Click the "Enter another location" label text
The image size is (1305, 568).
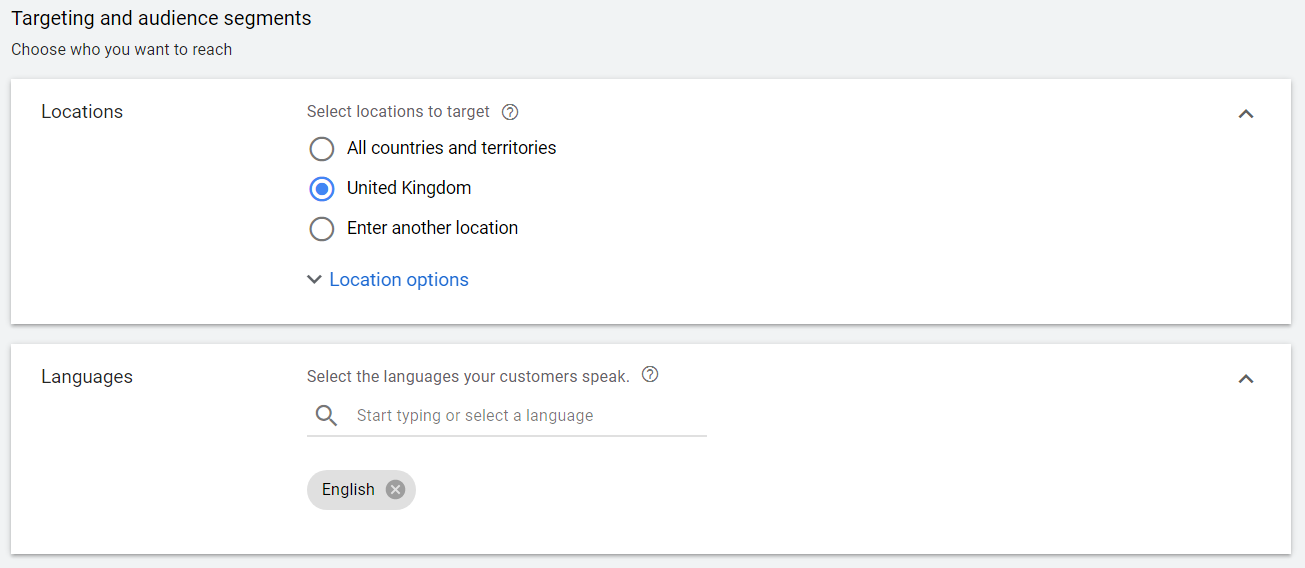(432, 228)
